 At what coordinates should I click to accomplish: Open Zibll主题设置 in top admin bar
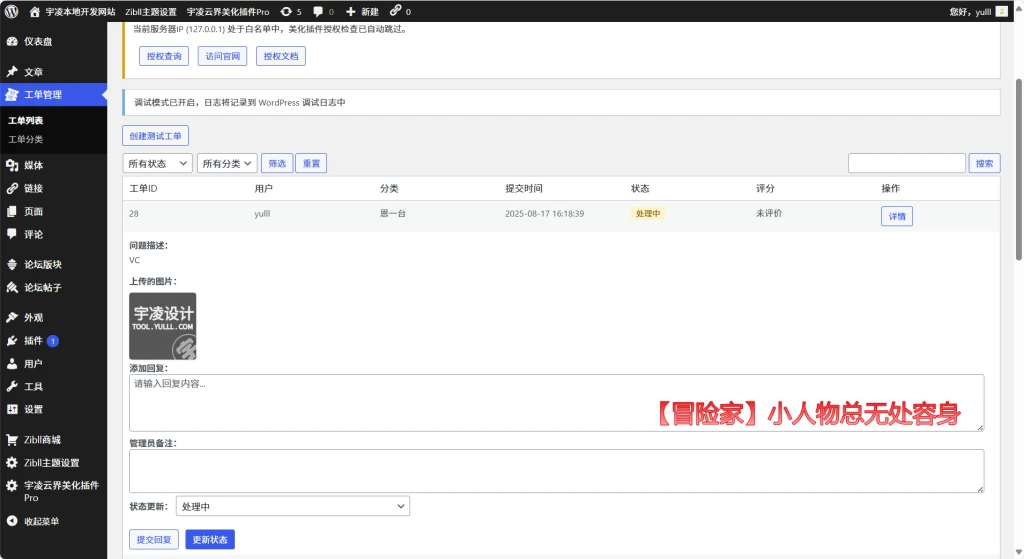tap(151, 12)
